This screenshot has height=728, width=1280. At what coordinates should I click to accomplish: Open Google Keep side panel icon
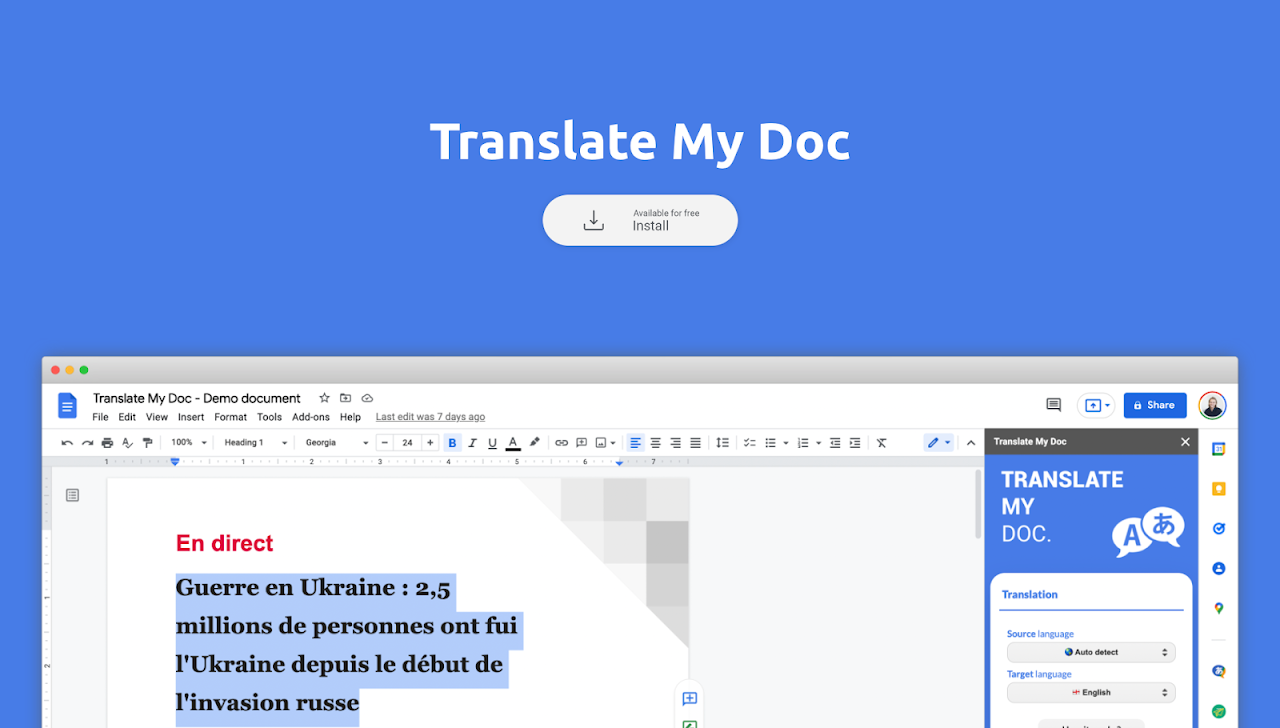pyautogui.click(x=1218, y=489)
